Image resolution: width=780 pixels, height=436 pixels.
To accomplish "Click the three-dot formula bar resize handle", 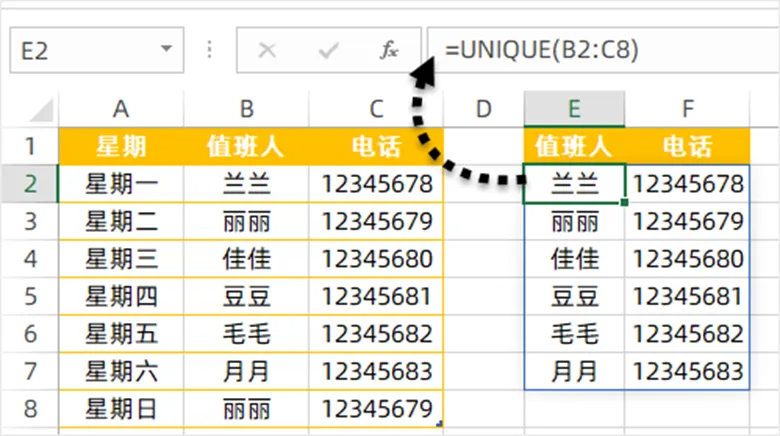I will [x=210, y=50].
